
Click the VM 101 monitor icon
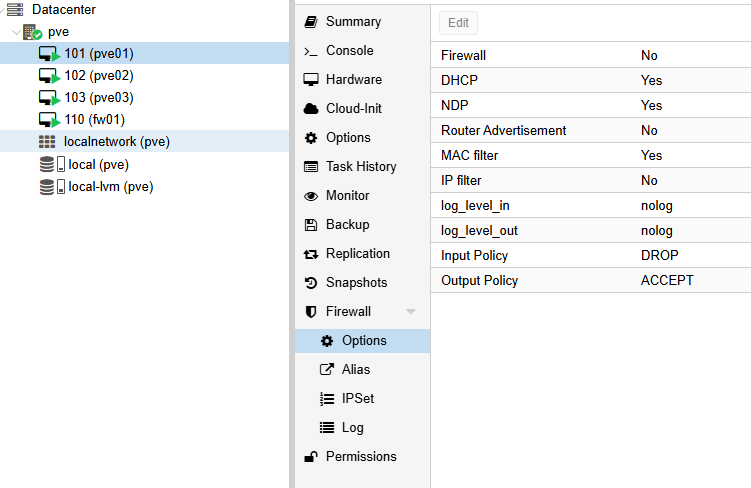(x=49, y=54)
